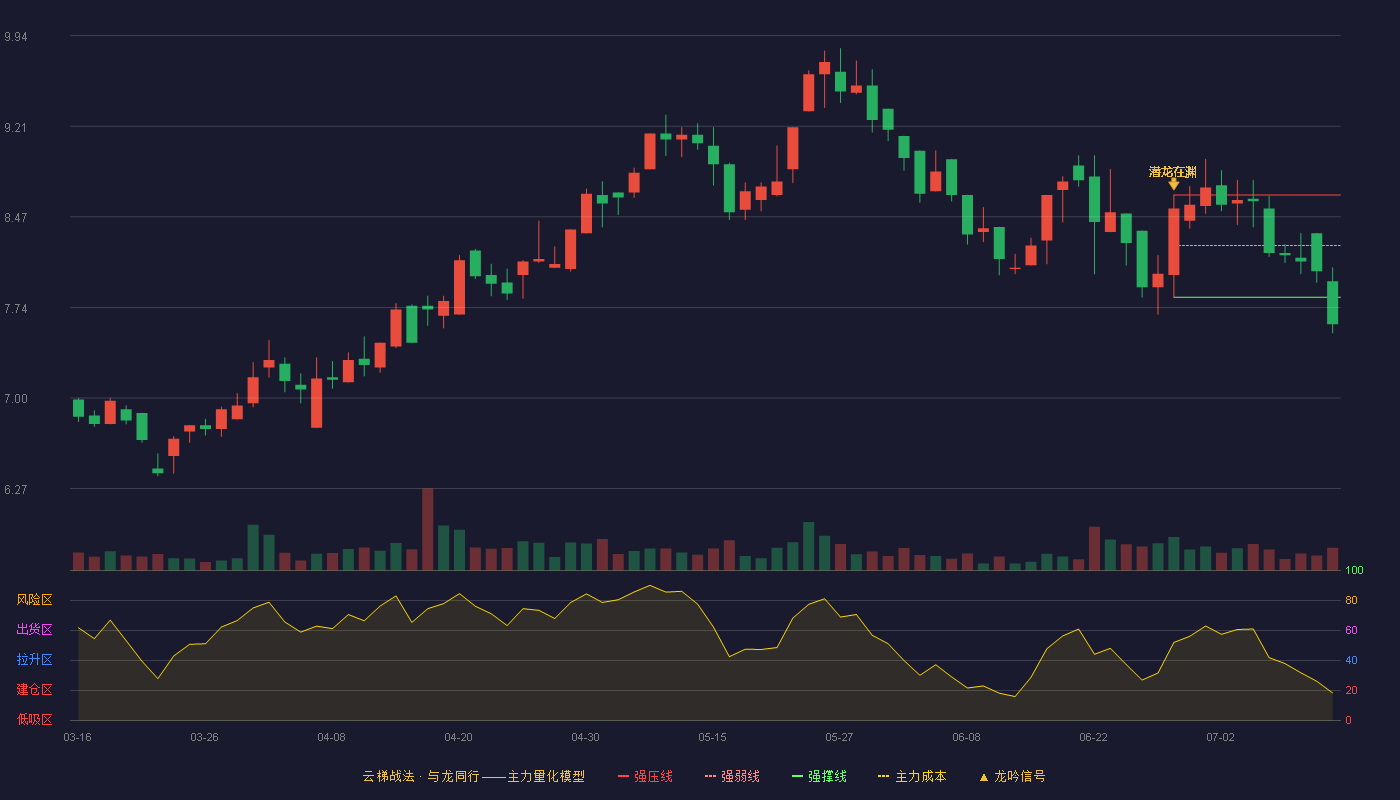Click the tallest volume bar in mid-April
Screen dimensions: 1400x800
pyautogui.click(x=427, y=529)
